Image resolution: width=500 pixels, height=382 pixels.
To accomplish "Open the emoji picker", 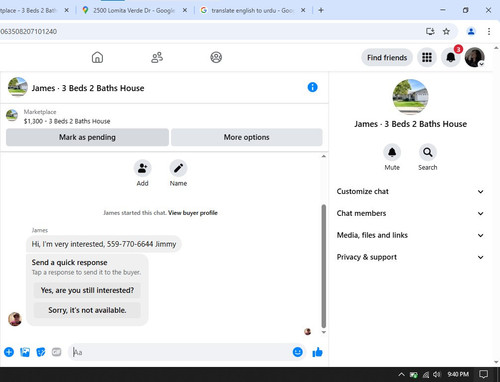I will (298, 352).
